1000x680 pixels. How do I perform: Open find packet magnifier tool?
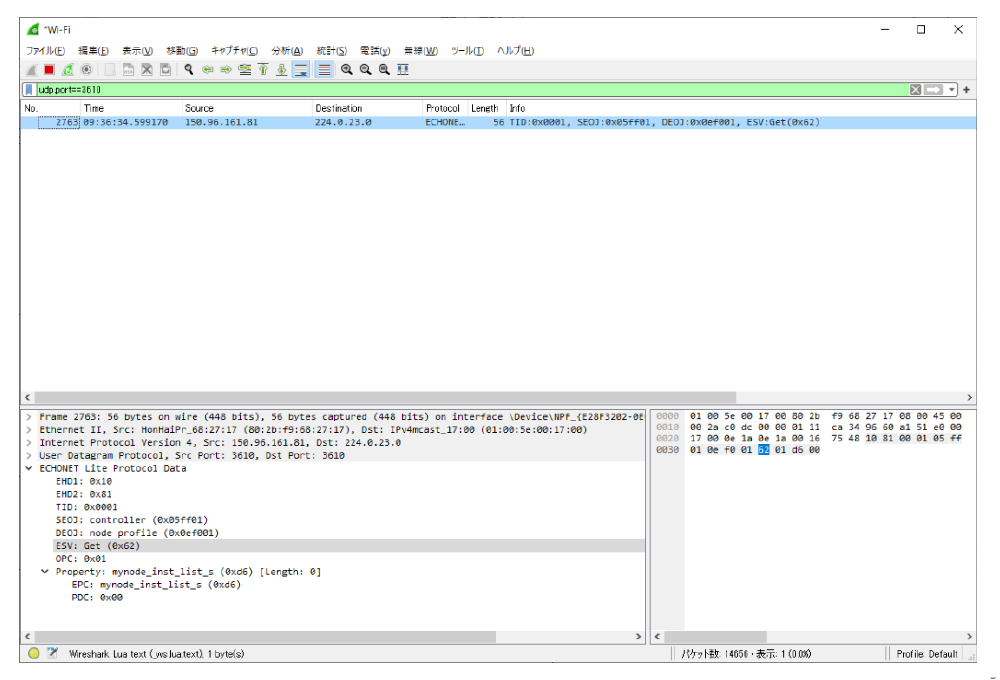(189, 70)
